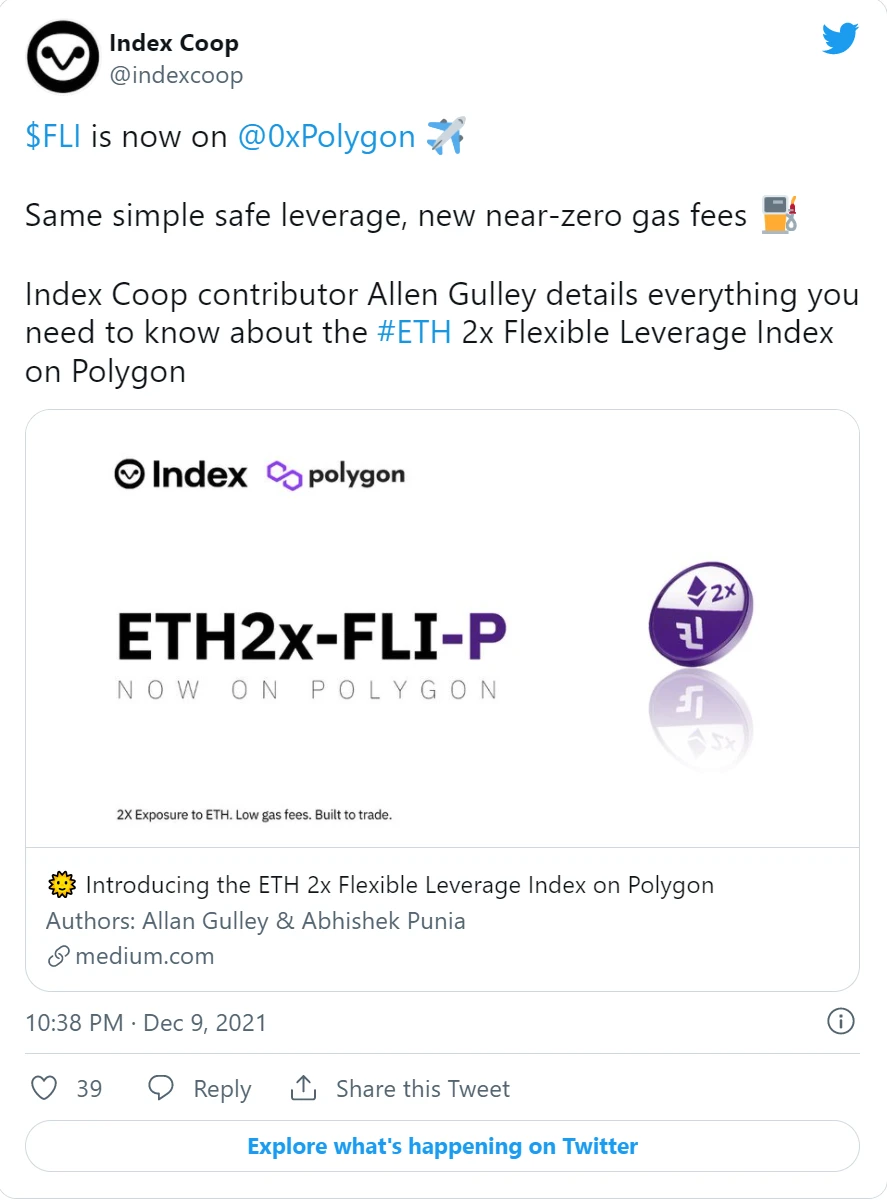Screen dimensions: 887x1201
Task: Open the Index Coop profile avatar
Action: click(60, 58)
